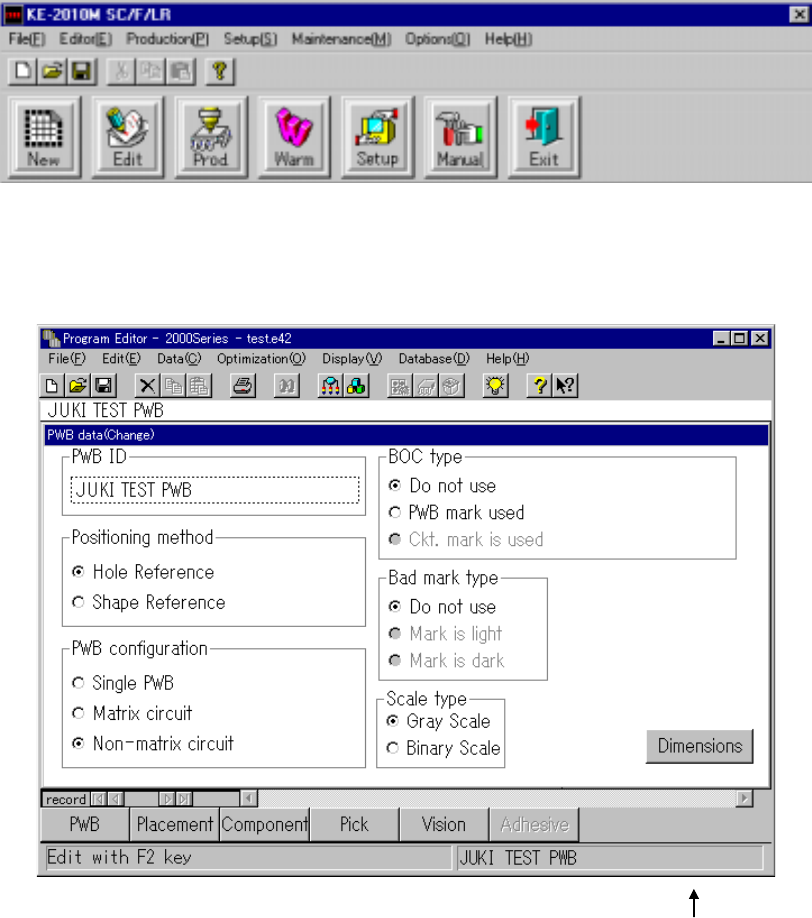
Task: Open Options(O) menu in main window
Action: pos(437,39)
